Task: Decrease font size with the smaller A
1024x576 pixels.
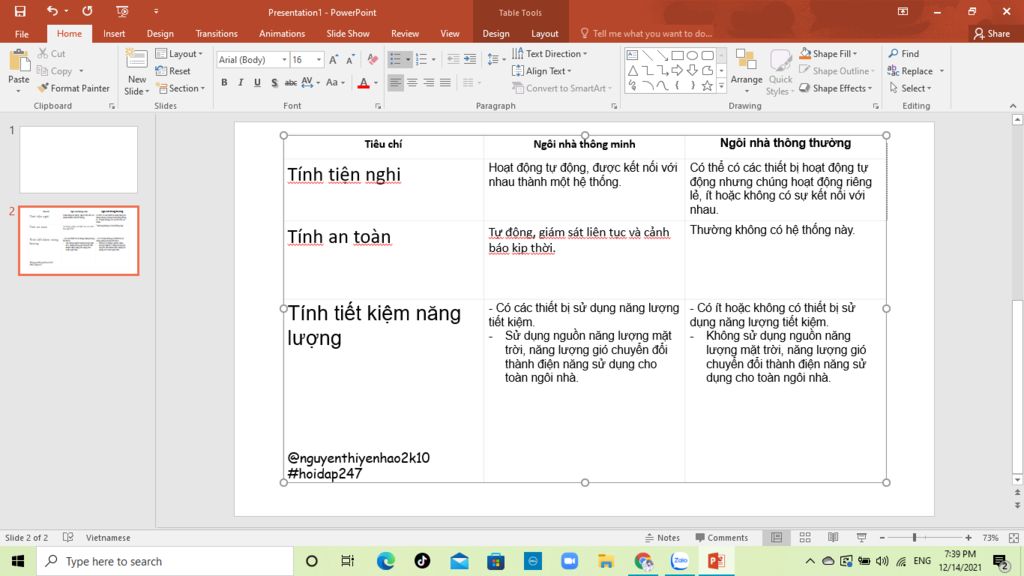Action: (x=350, y=59)
